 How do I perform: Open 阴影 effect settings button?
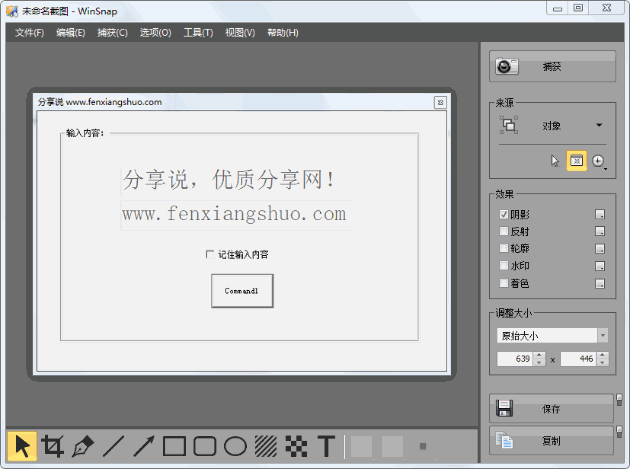coord(600,215)
